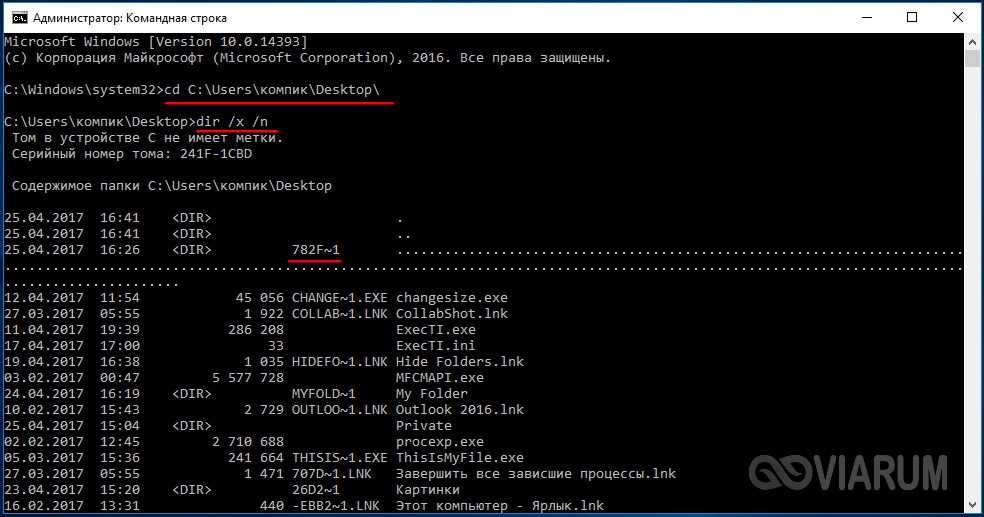This screenshot has height=517, width=984.
Task: Click 'ThisIsMyFile.exe' entry
Action: pos(460,458)
